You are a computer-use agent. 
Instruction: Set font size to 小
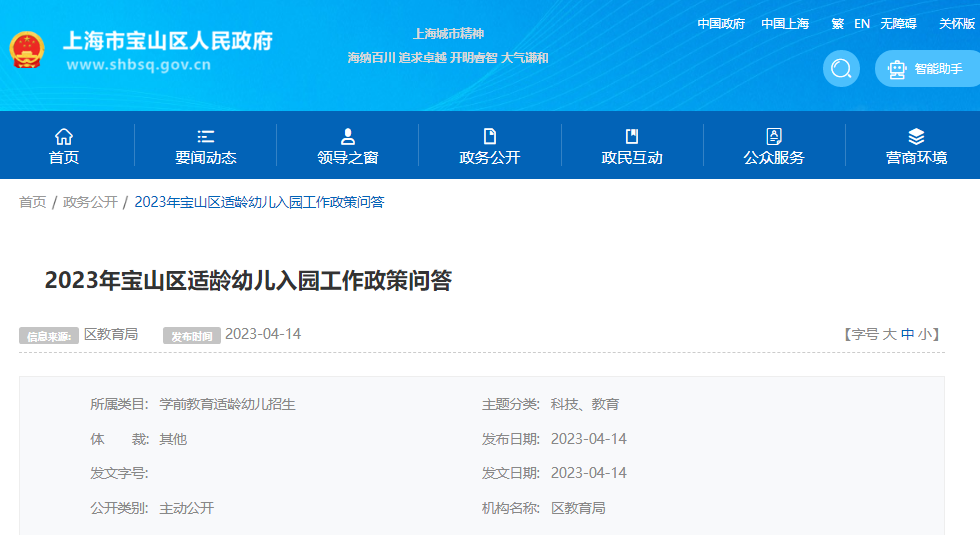click(925, 334)
